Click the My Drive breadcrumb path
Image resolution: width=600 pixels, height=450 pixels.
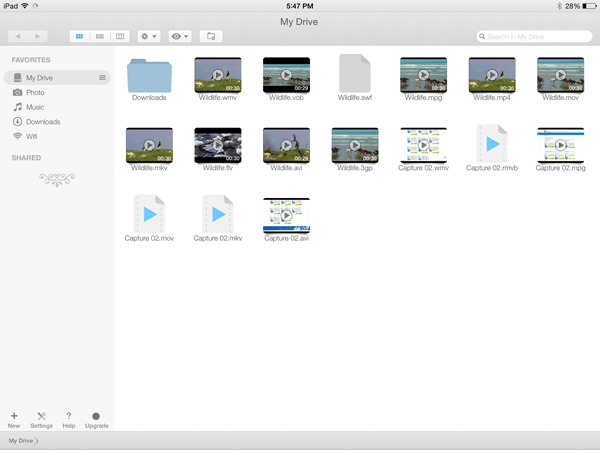tap(19, 440)
